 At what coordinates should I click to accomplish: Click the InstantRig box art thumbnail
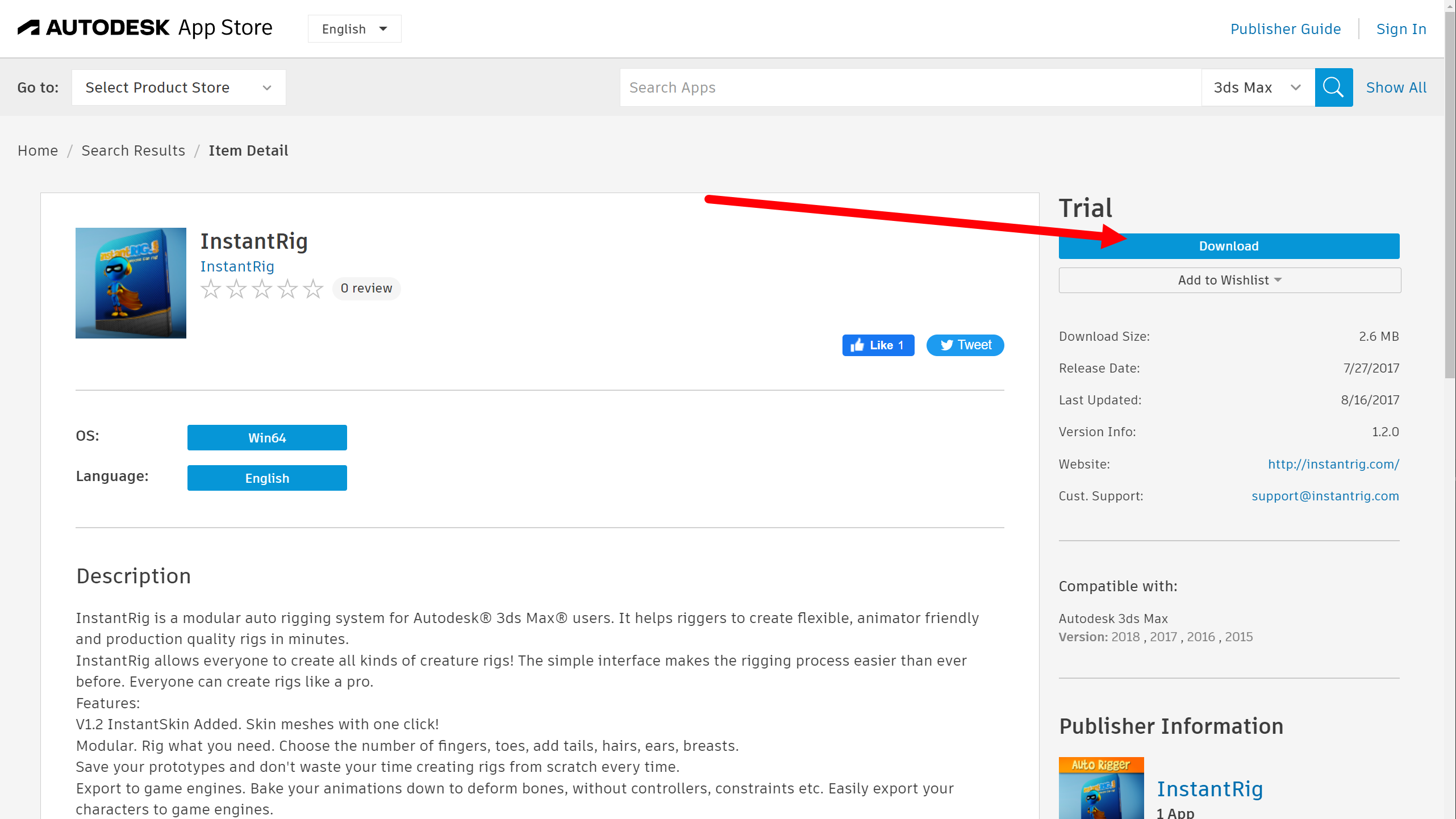131,283
